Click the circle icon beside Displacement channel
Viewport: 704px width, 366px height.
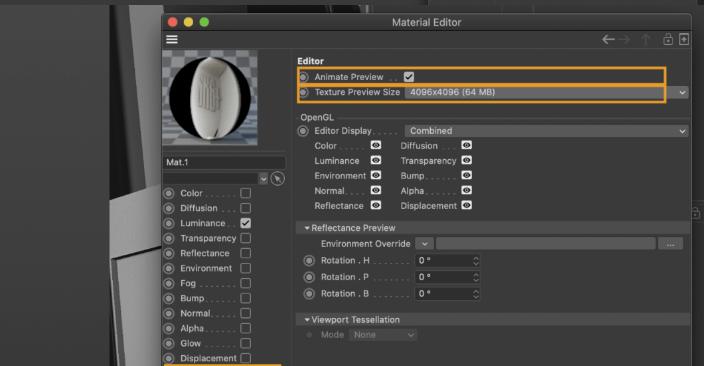pos(169,358)
